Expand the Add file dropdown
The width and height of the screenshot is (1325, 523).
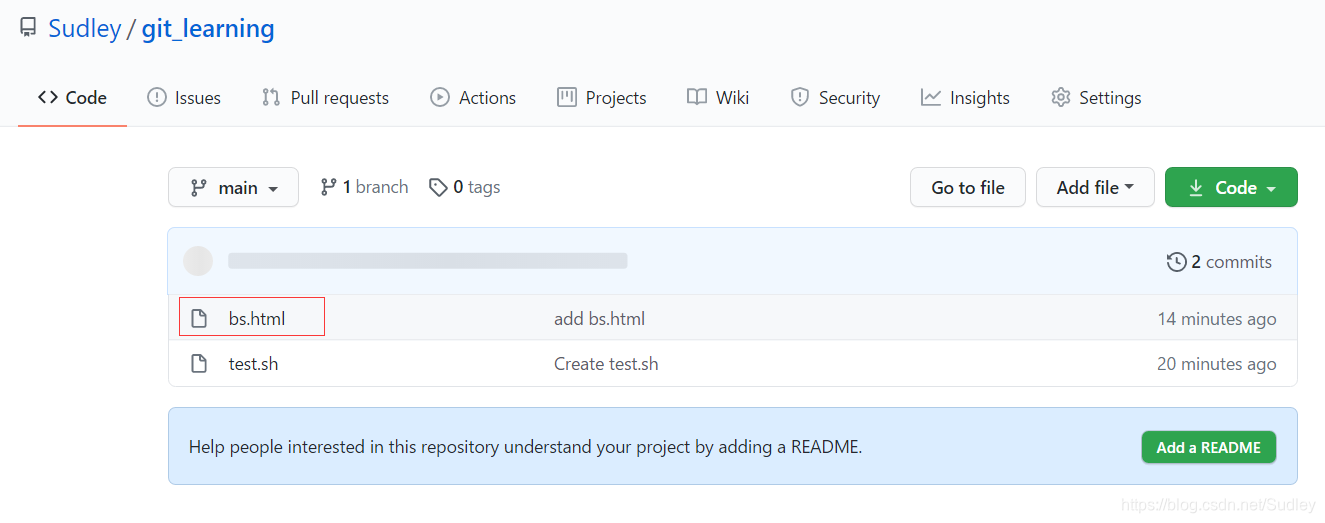[1095, 187]
